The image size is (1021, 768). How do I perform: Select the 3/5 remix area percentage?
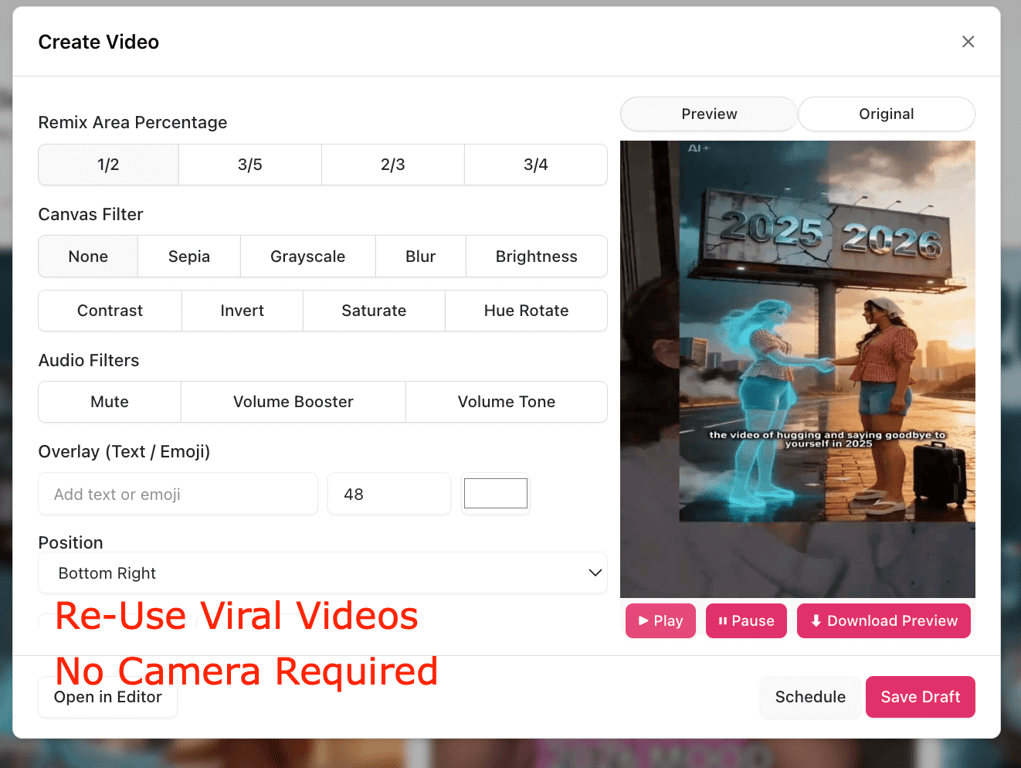pos(250,165)
